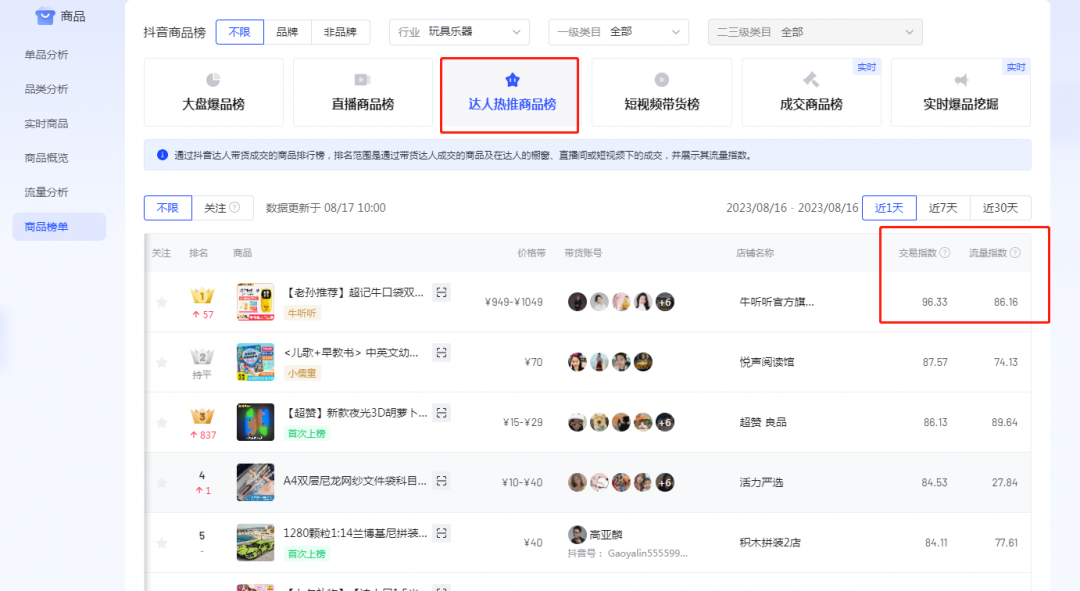The image size is (1080, 591).
Task: Switch to 短视频带货榜 tab
Action: coord(662,92)
